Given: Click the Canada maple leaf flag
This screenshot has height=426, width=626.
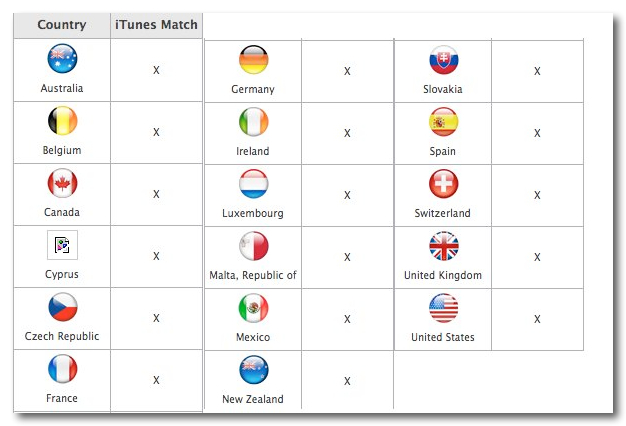Looking at the screenshot, I should tap(62, 183).
